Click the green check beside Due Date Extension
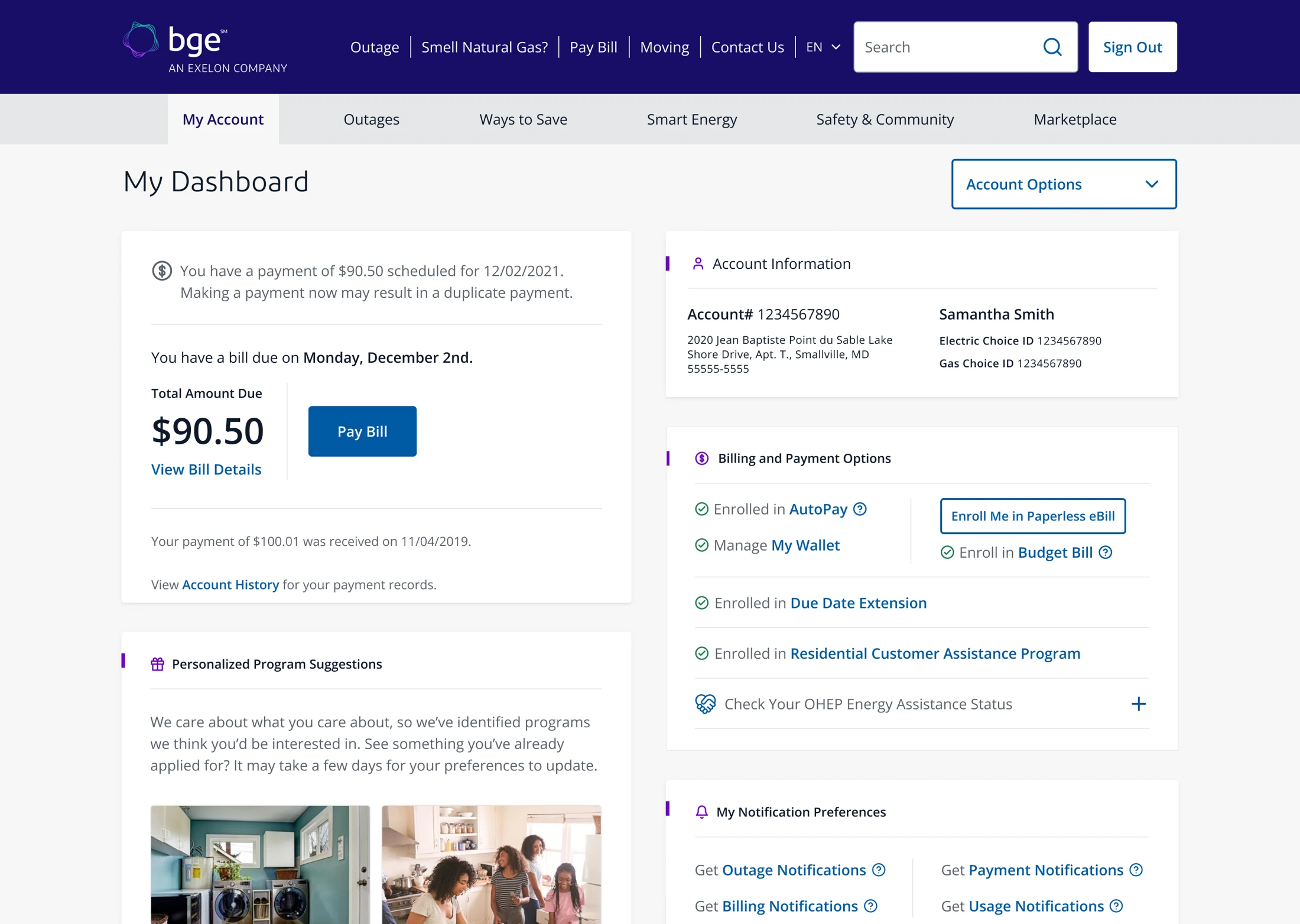Viewport: 1300px width, 924px height. (701, 603)
